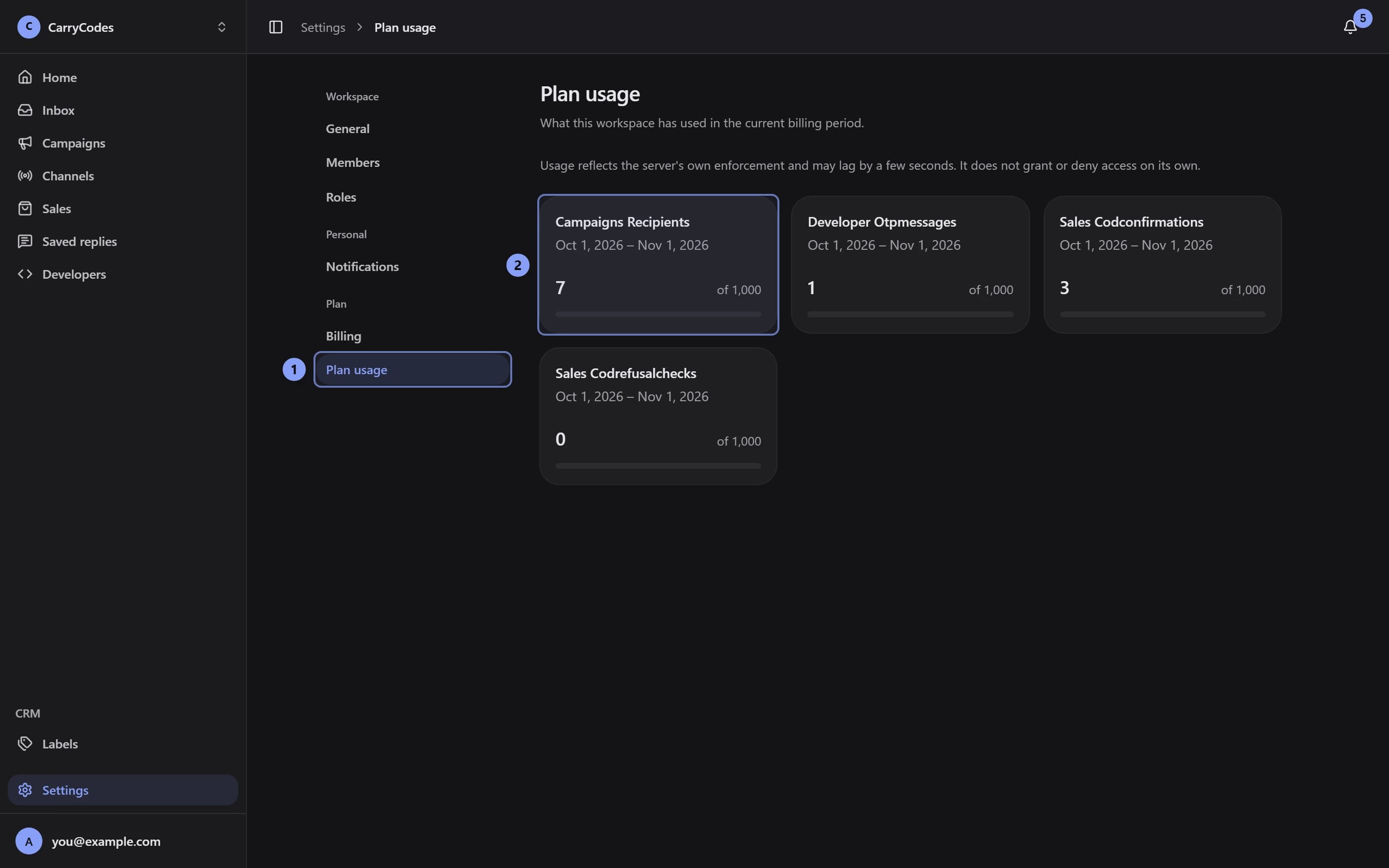Click the Inbox tray icon
Viewport: 1389px width, 868px height.
25,109
